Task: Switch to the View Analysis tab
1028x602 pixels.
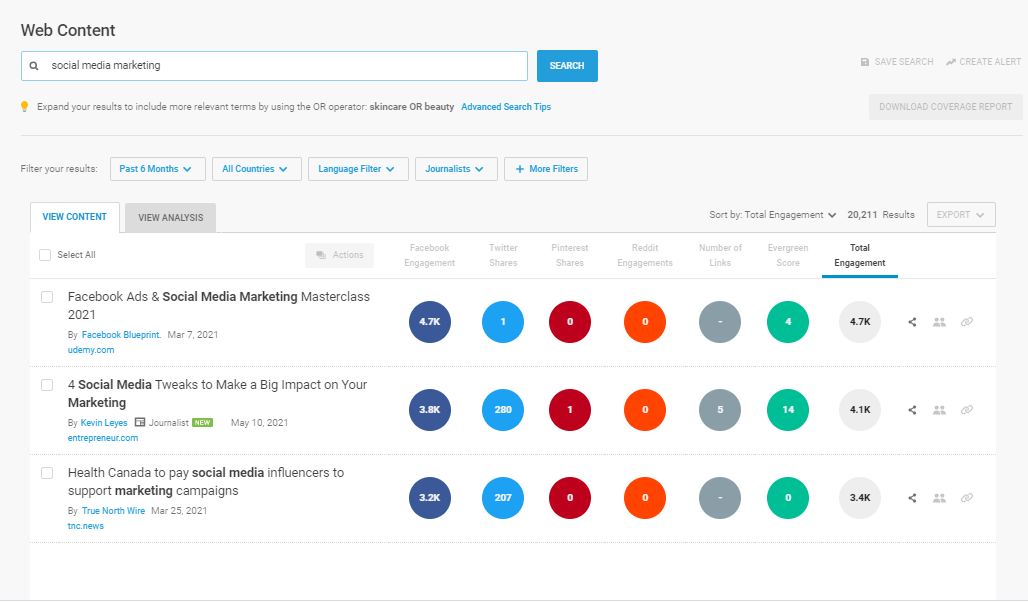Action: click(x=170, y=218)
